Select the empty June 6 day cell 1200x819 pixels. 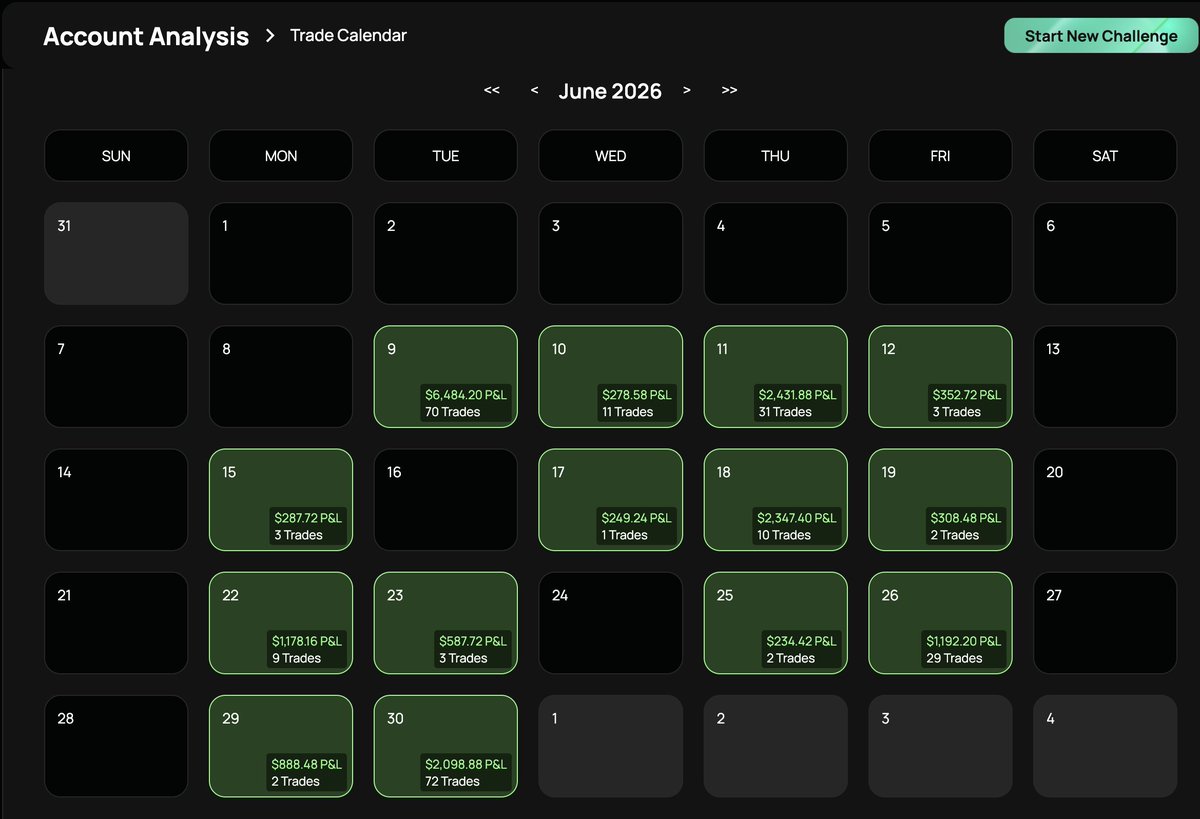point(1105,254)
